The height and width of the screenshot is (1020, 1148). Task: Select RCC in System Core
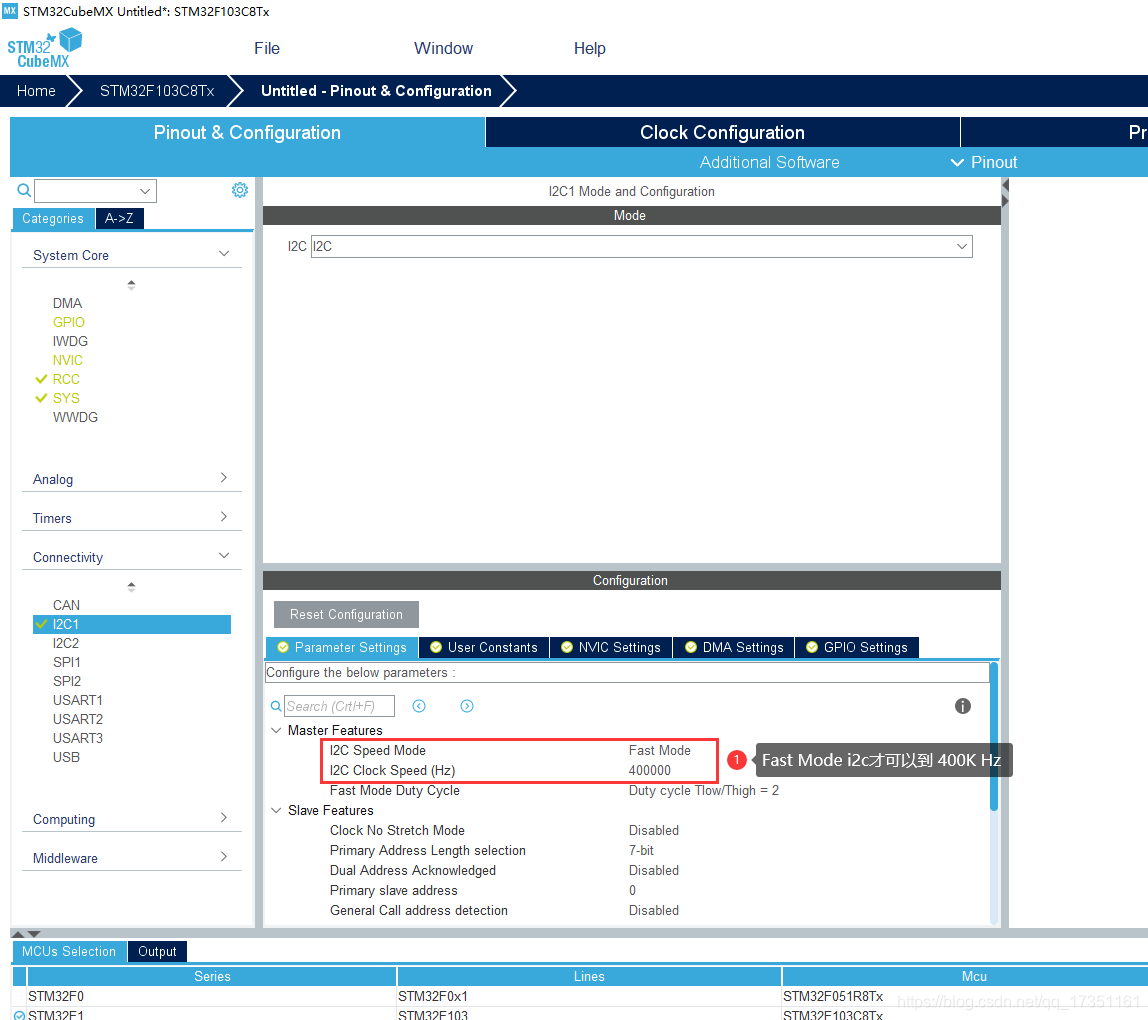coord(66,379)
